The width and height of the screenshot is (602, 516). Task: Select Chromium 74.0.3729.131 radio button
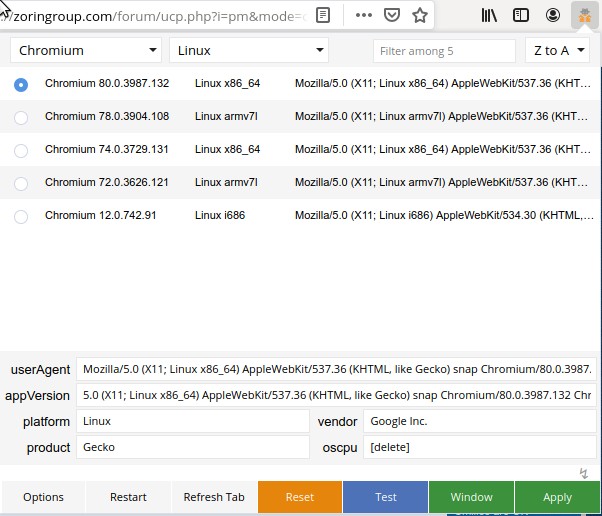click(21, 150)
